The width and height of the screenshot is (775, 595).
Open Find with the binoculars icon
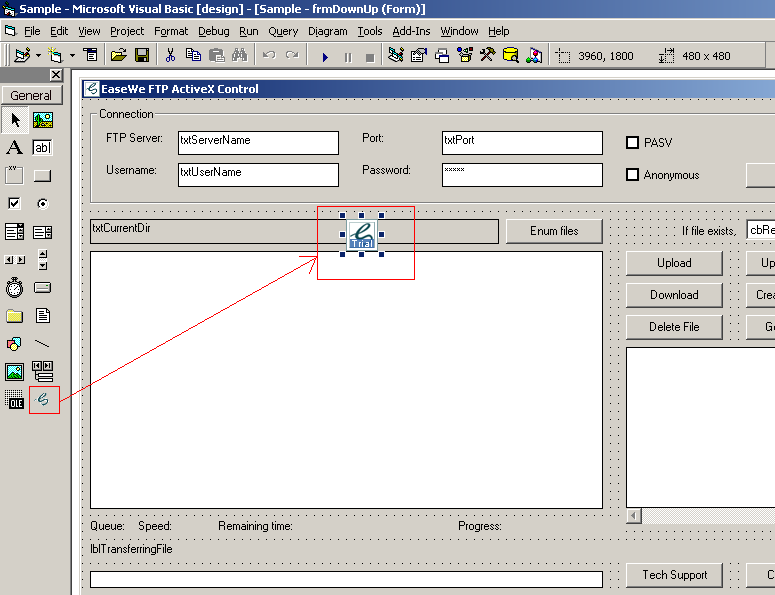click(240, 55)
